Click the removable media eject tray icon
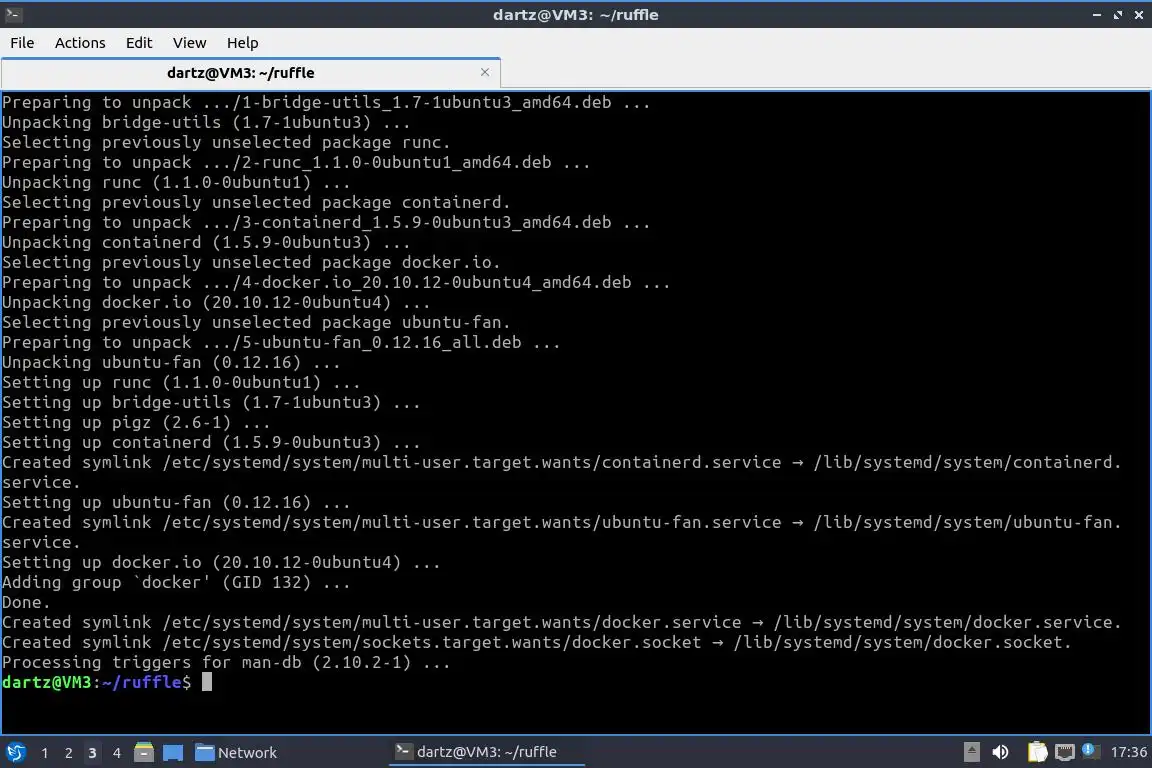This screenshot has height=768, width=1152. click(971, 752)
